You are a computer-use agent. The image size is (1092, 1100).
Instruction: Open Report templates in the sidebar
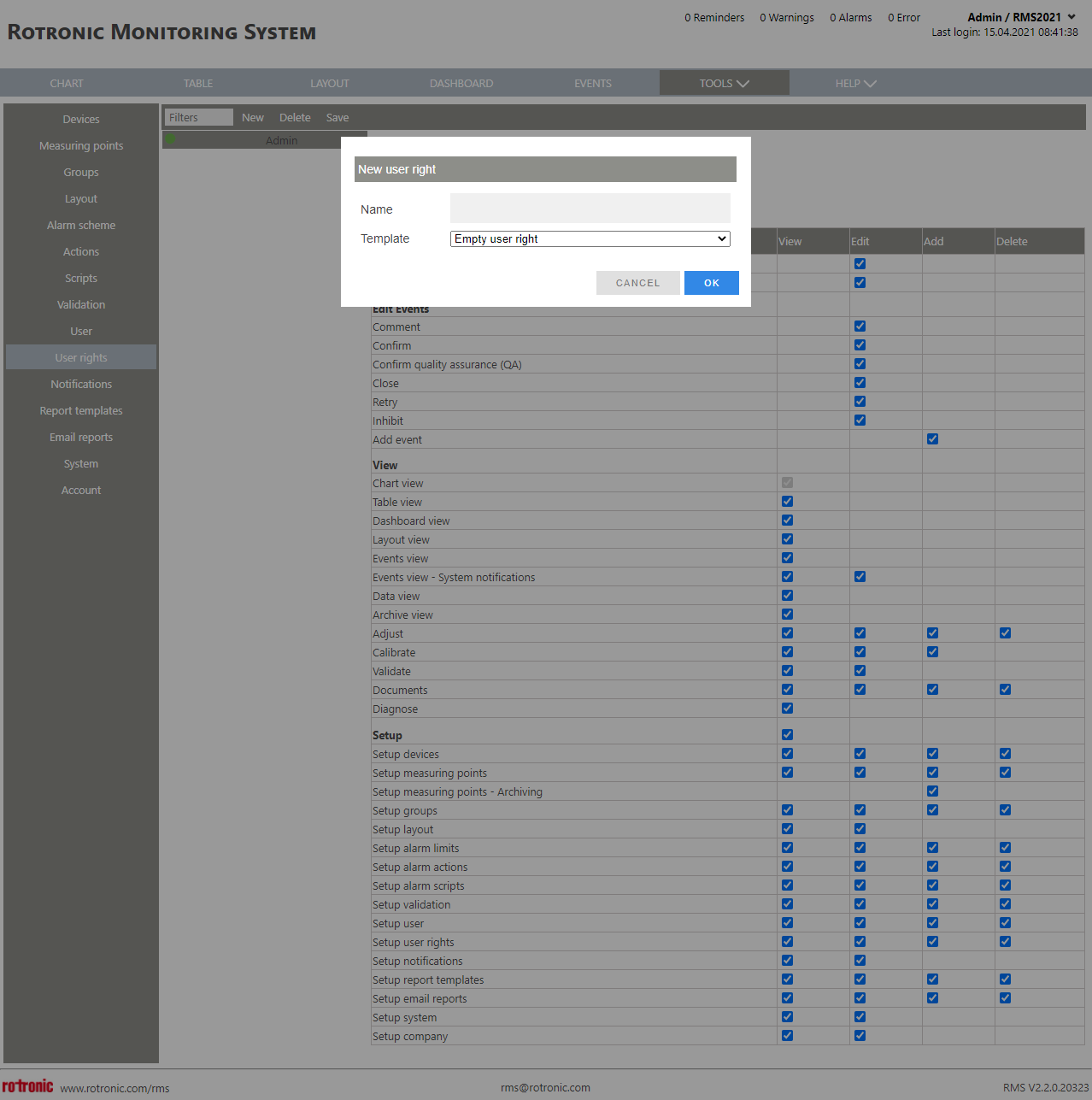(81, 410)
